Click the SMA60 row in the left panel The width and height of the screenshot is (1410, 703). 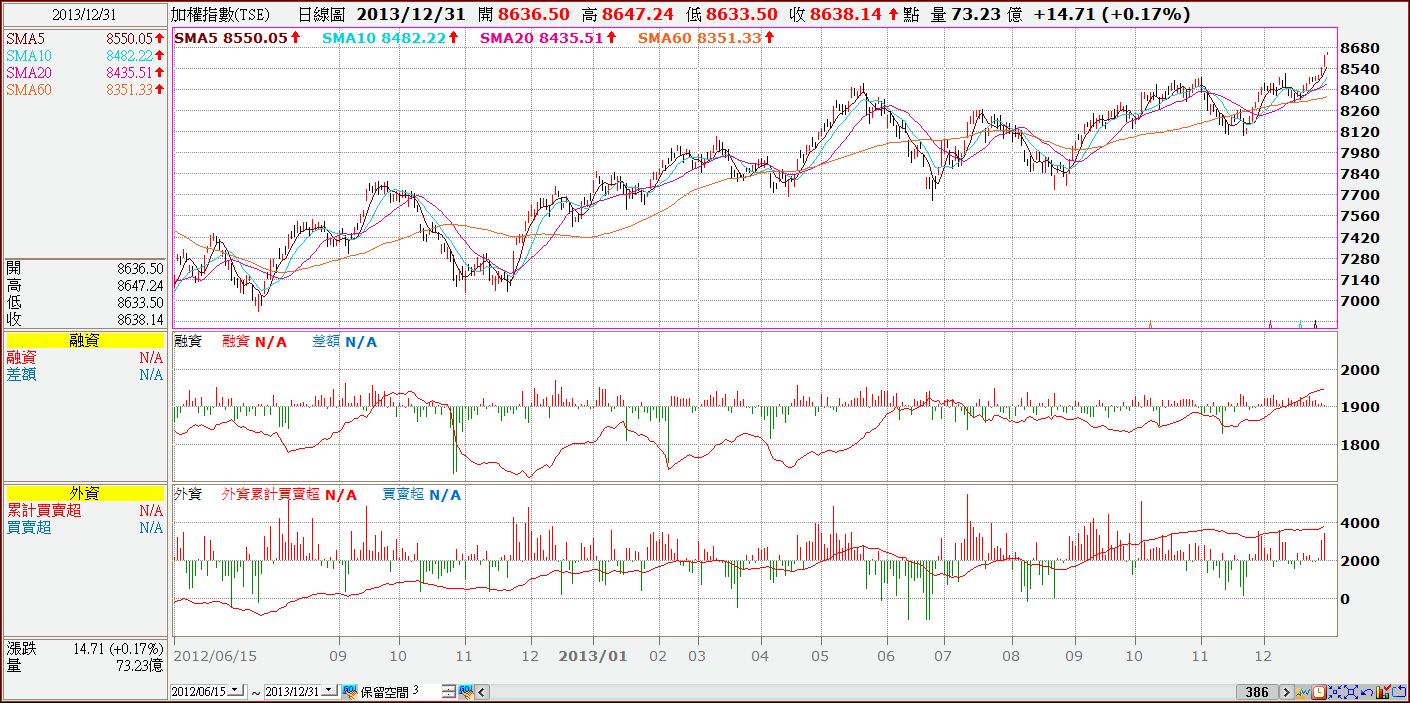tap(85, 89)
